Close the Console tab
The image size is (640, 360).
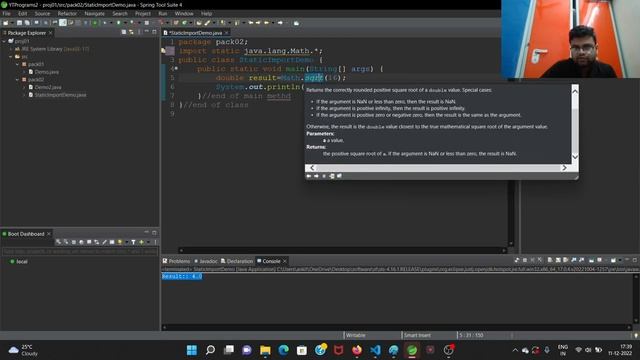[285, 261]
